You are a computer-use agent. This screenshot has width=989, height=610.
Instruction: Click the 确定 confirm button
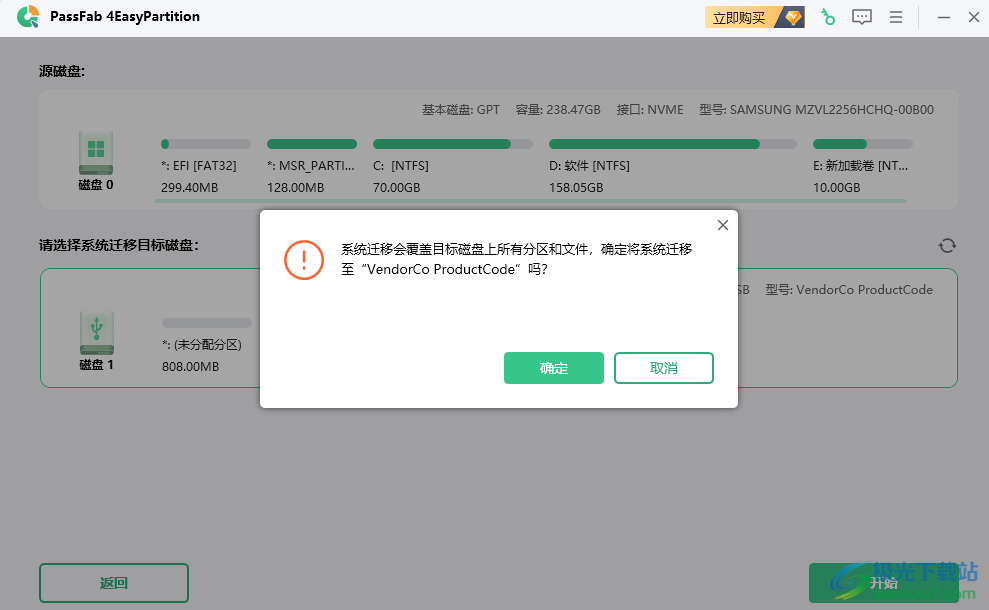point(554,368)
